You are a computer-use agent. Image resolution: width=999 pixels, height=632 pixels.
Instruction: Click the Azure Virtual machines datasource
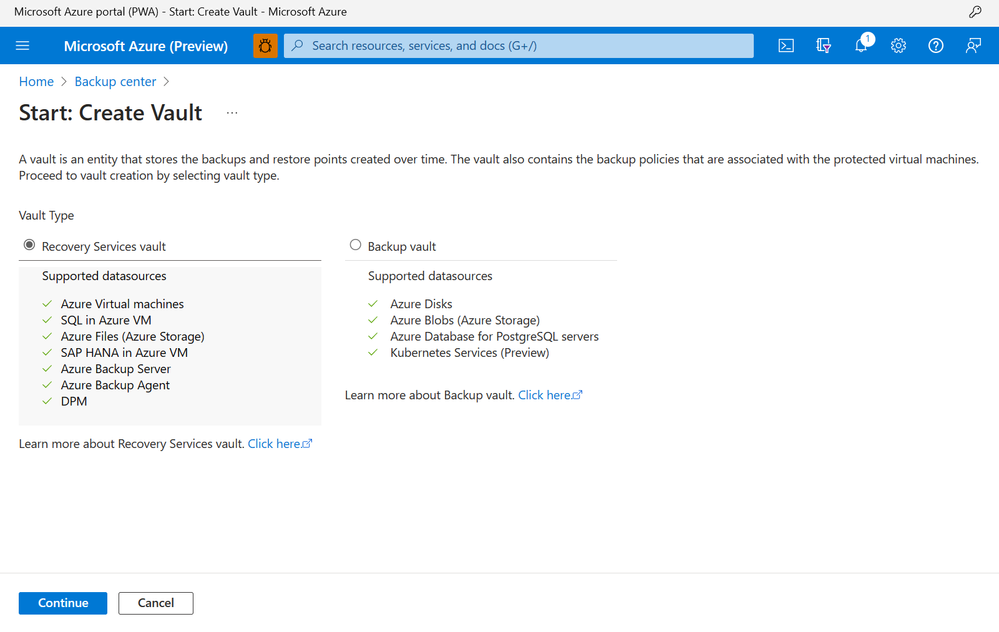(x=122, y=304)
